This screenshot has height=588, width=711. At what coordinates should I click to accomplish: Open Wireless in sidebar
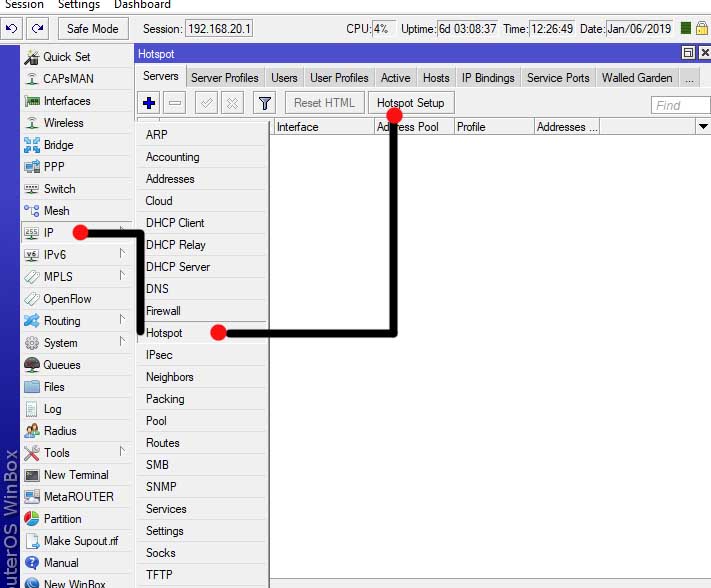(x=76, y=123)
